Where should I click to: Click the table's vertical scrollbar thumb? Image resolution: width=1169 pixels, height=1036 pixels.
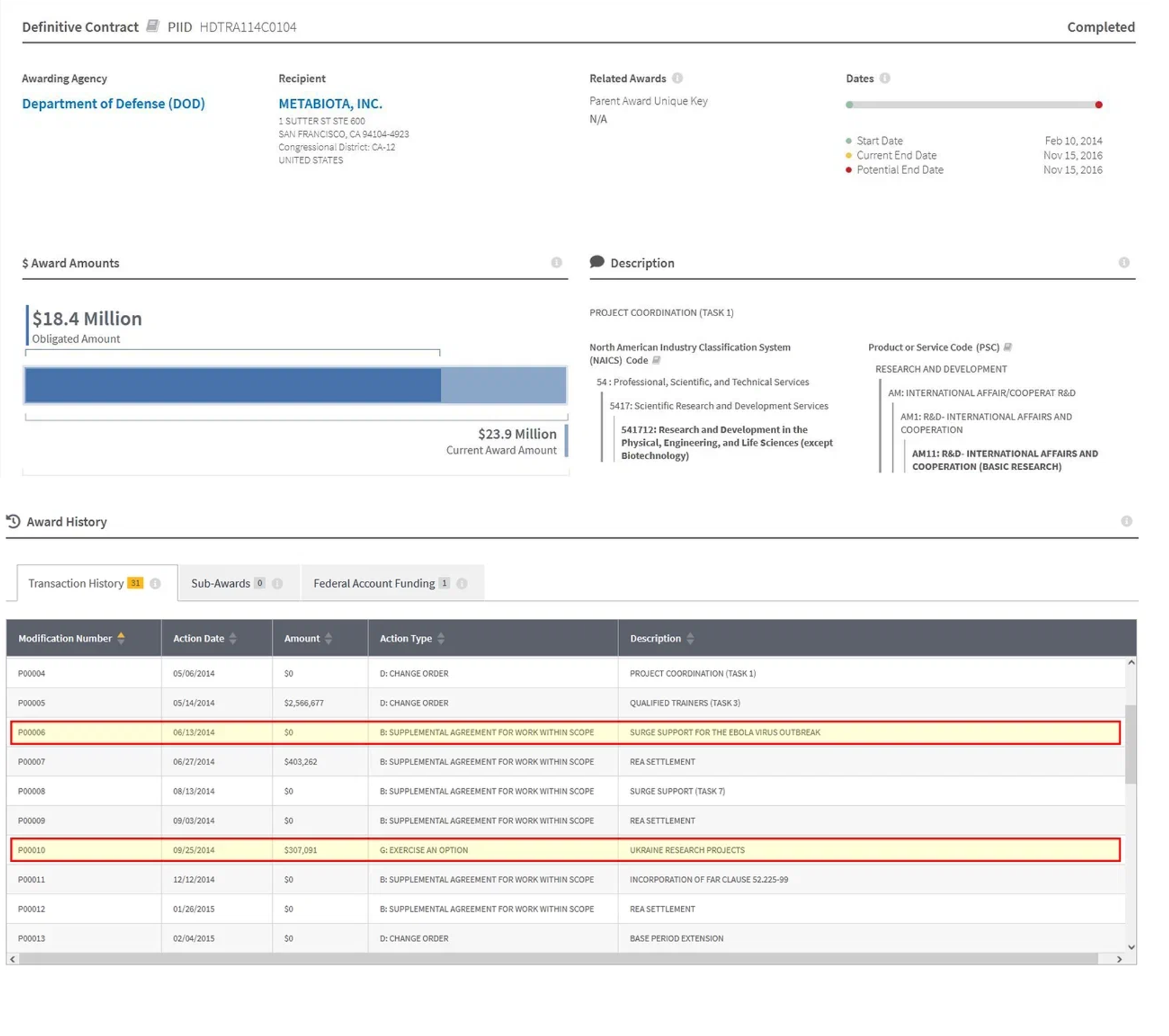tap(1131, 744)
